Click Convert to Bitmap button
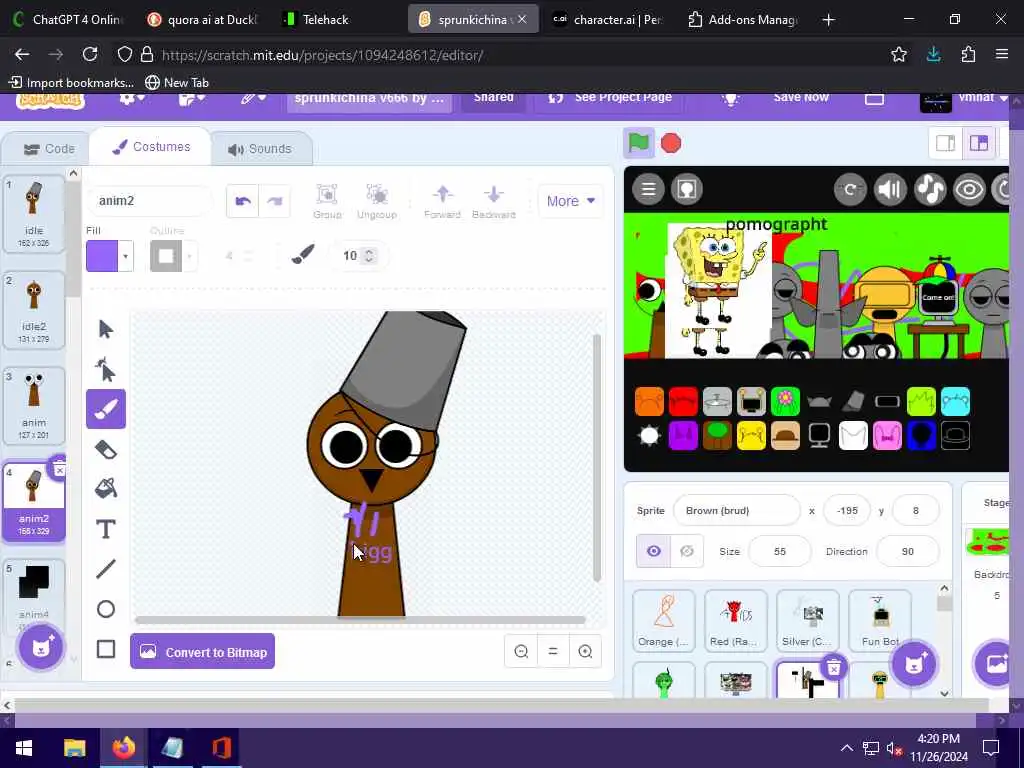Image resolution: width=1024 pixels, height=768 pixels. tap(202, 652)
